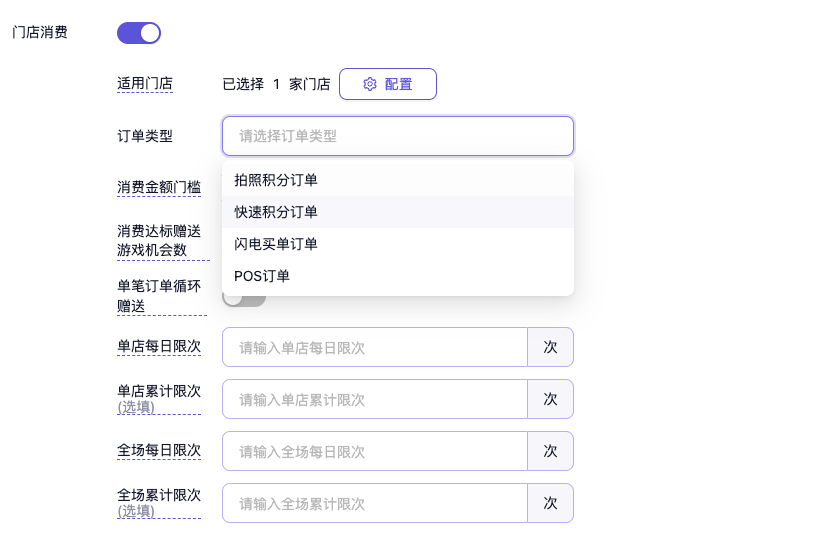Click the 全场累计限次 input box
The image size is (835, 534).
(374, 504)
